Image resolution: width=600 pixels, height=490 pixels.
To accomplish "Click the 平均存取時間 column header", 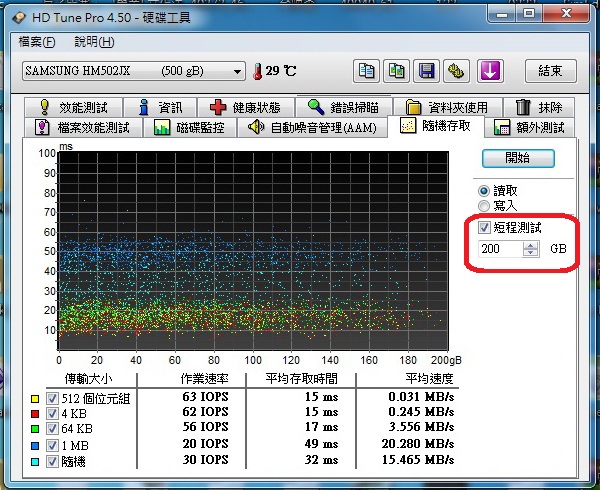I will pos(302,379).
